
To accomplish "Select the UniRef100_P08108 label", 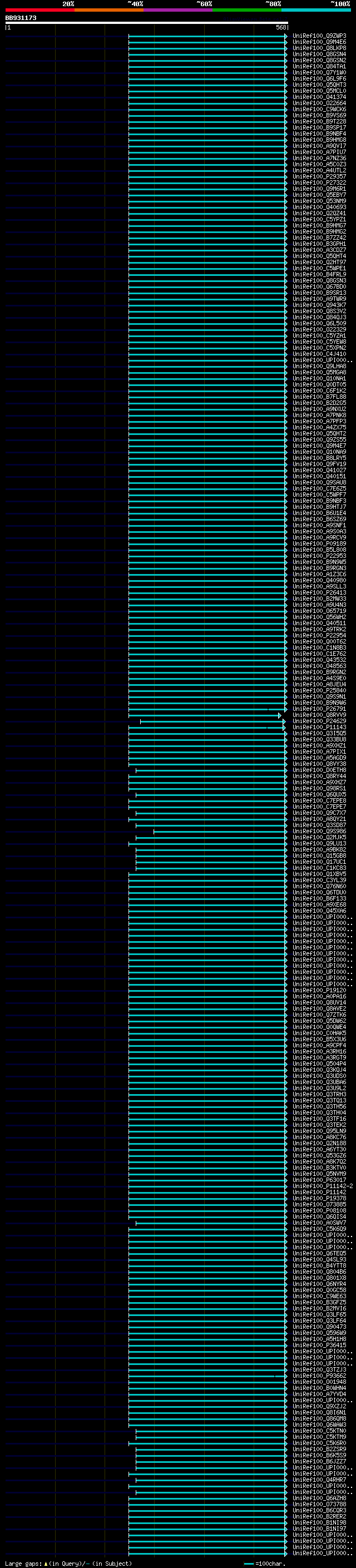I will 319,1211.
